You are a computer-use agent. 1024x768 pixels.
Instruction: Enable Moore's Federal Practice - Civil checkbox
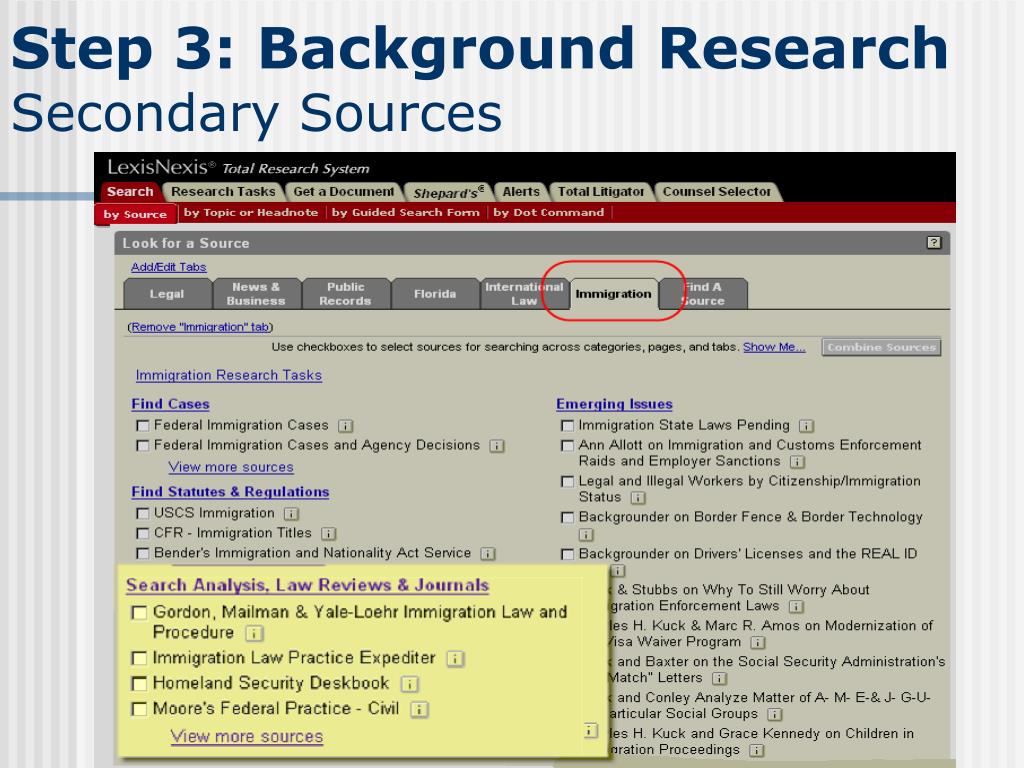[139, 709]
